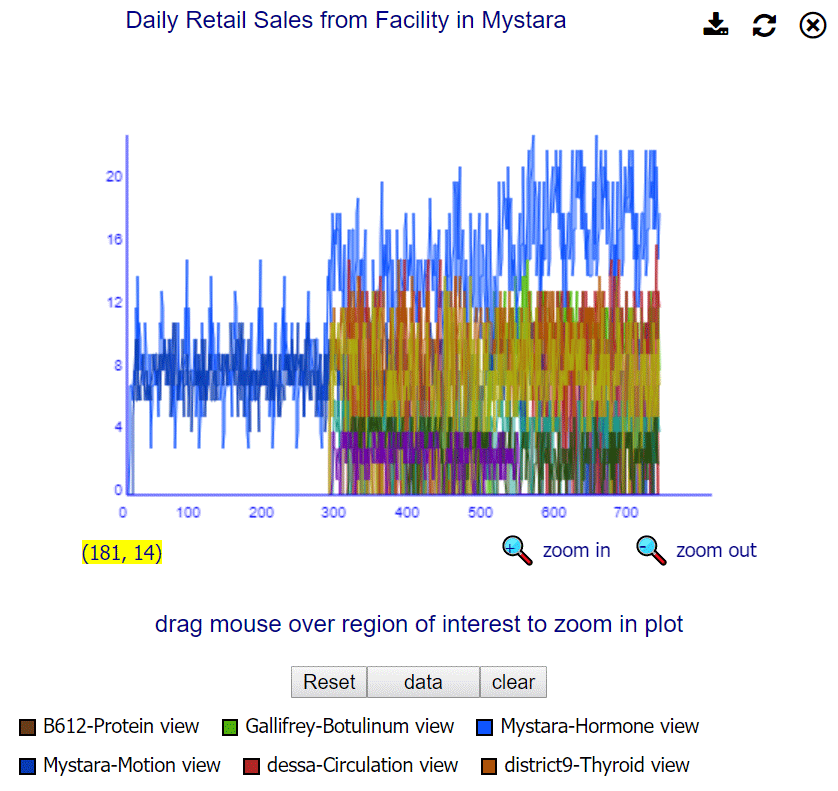Click the x-axis label 300
Viewport: 838px width, 791px height.
[x=333, y=513]
